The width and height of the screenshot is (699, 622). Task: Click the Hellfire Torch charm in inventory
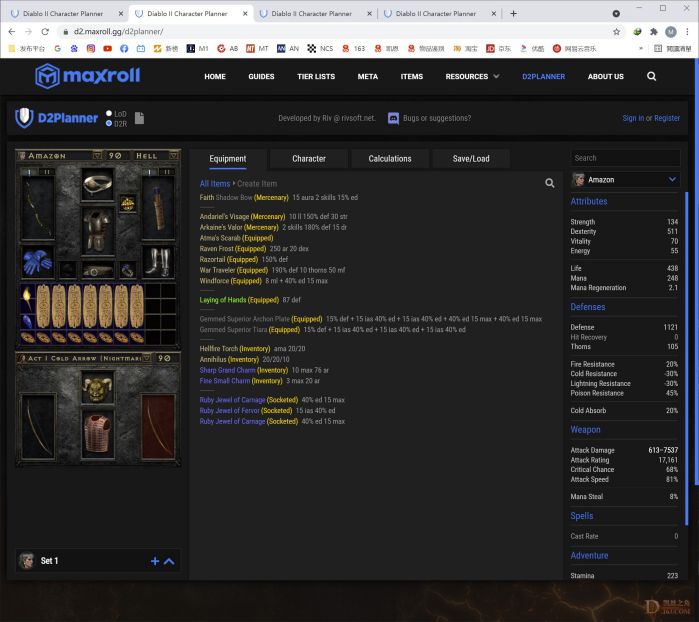pos(28,298)
